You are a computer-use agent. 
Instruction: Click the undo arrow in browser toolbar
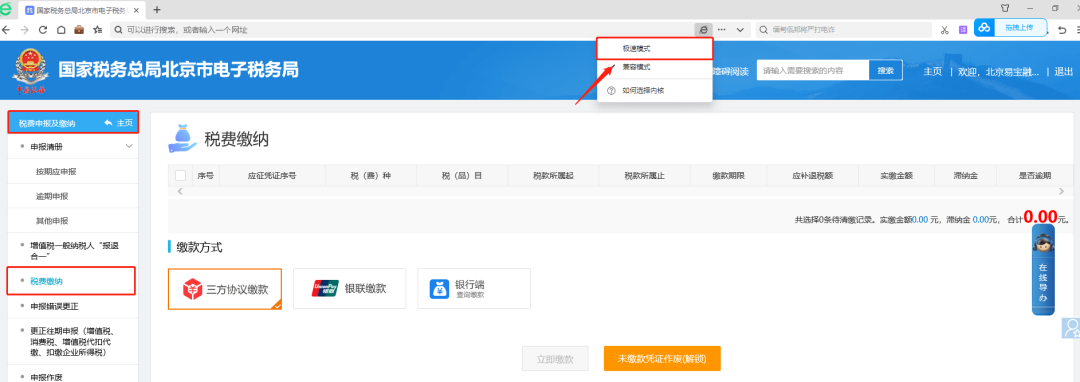(x=1062, y=30)
